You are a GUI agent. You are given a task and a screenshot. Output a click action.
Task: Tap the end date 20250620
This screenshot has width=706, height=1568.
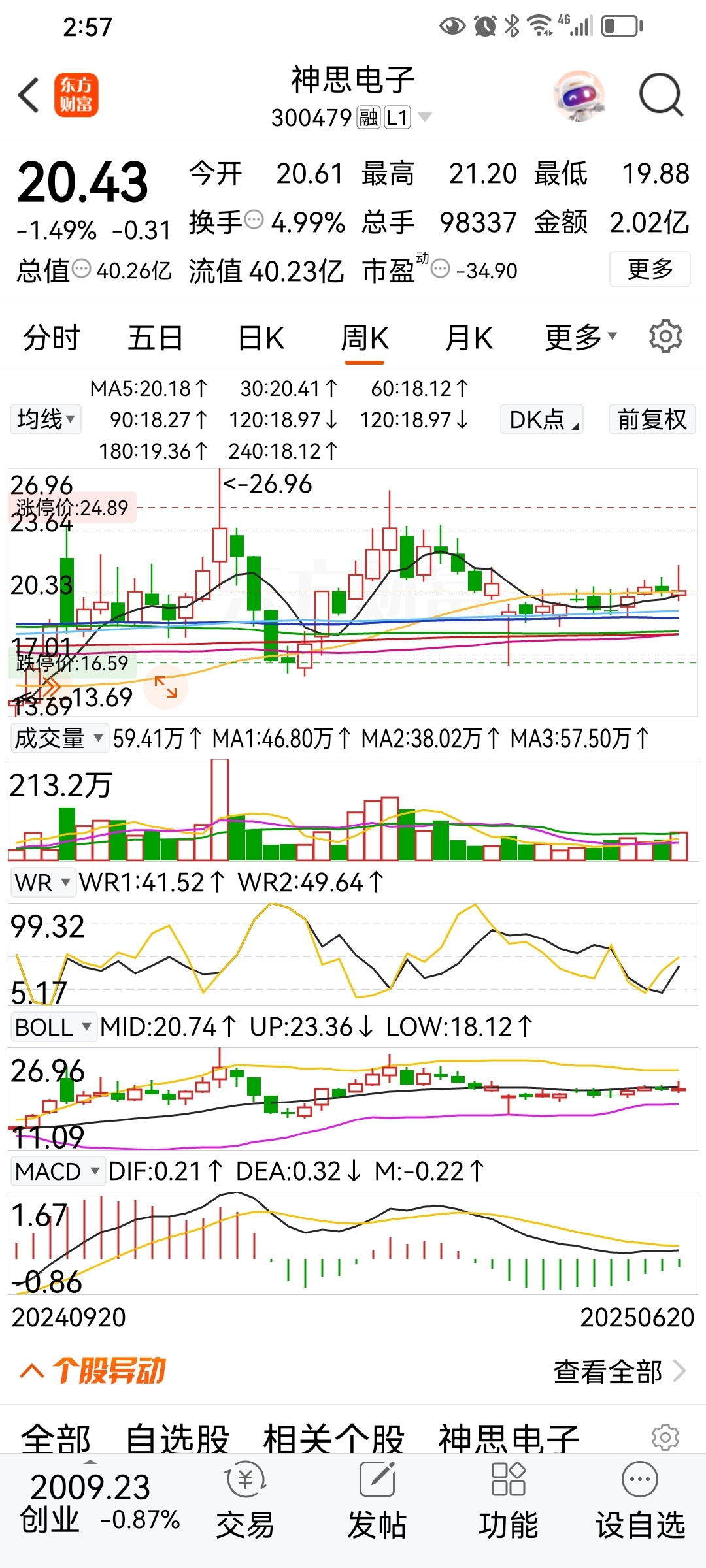[637, 1317]
